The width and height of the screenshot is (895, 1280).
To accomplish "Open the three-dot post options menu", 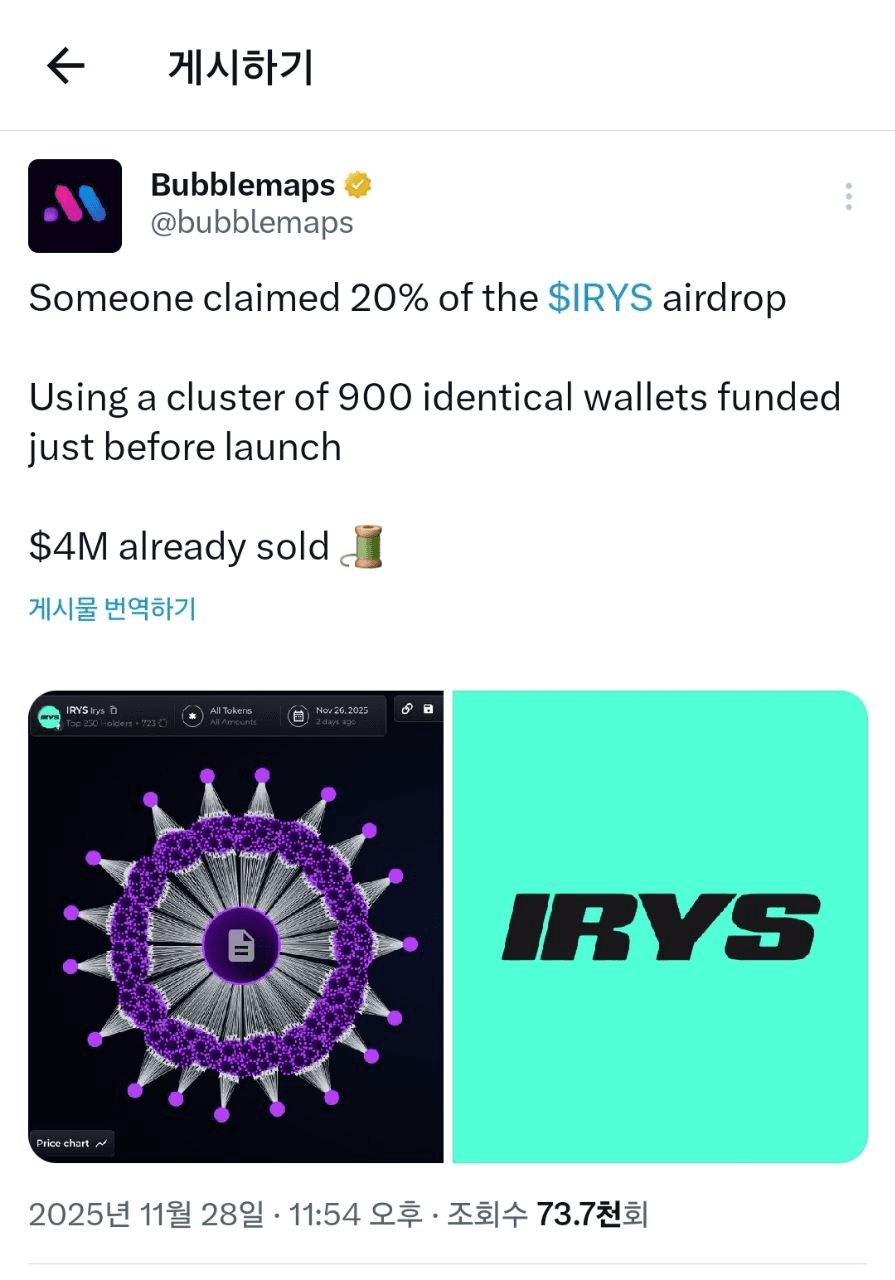I will (848, 196).
